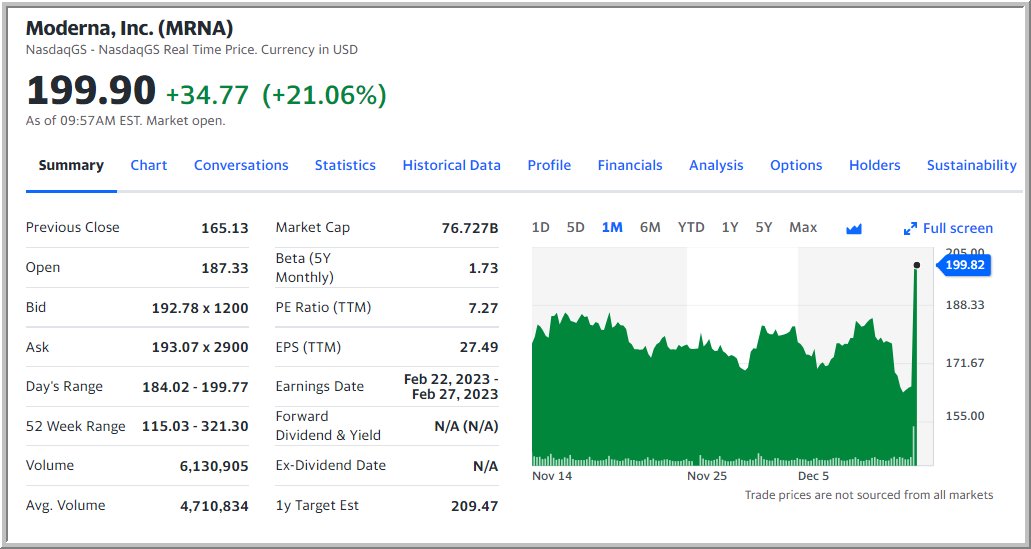
Task: Select the 1Y chart range
Action: tap(730, 227)
